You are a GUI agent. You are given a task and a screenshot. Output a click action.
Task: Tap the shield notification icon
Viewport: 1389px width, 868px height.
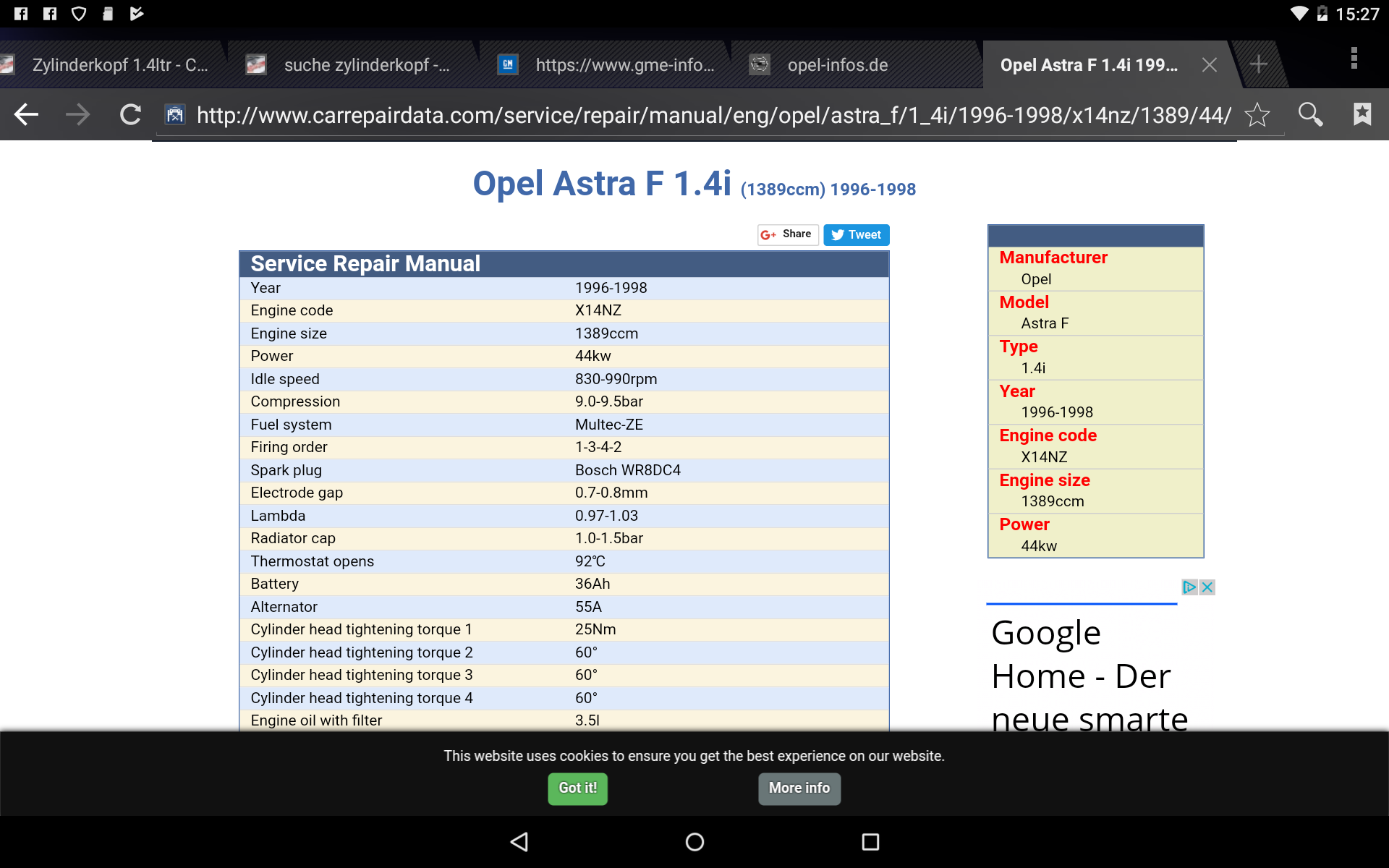[x=79, y=14]
